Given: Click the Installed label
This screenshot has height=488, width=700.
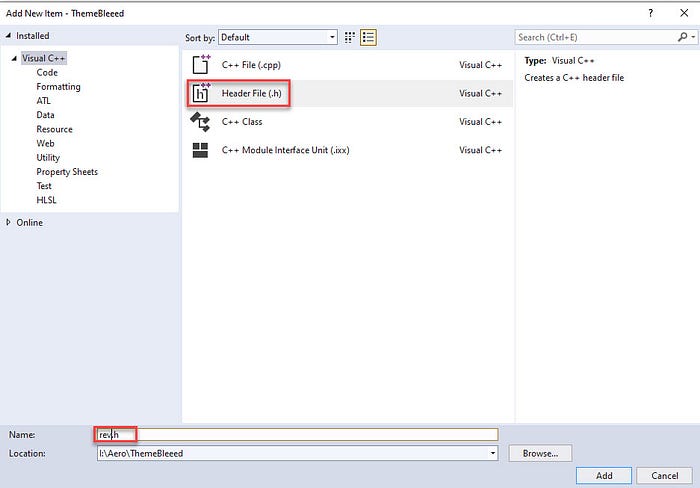Looking at the screenshot, I should (x=33, y=36).
